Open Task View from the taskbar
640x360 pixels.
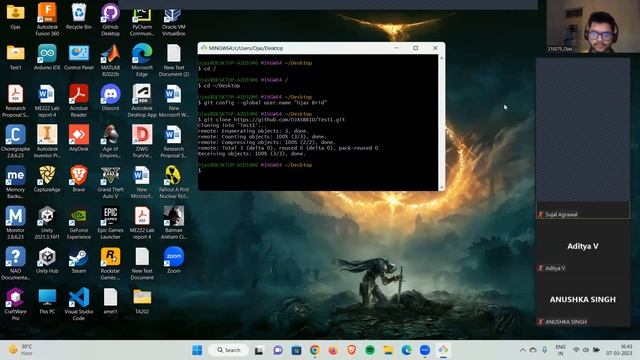pos(259,350)
